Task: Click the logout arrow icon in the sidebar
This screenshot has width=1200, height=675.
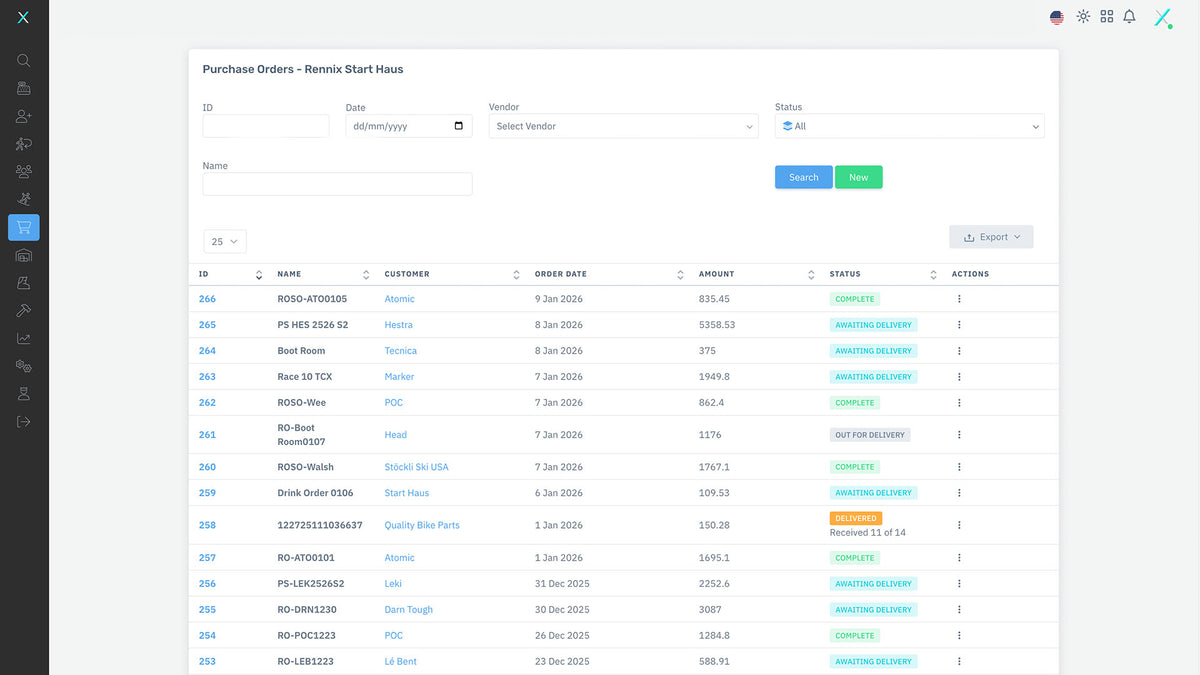Action: (23, 422)
